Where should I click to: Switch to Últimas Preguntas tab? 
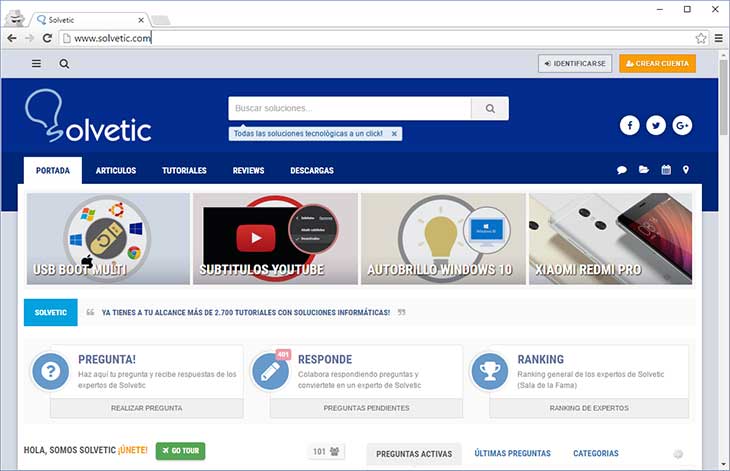point(513,453)
